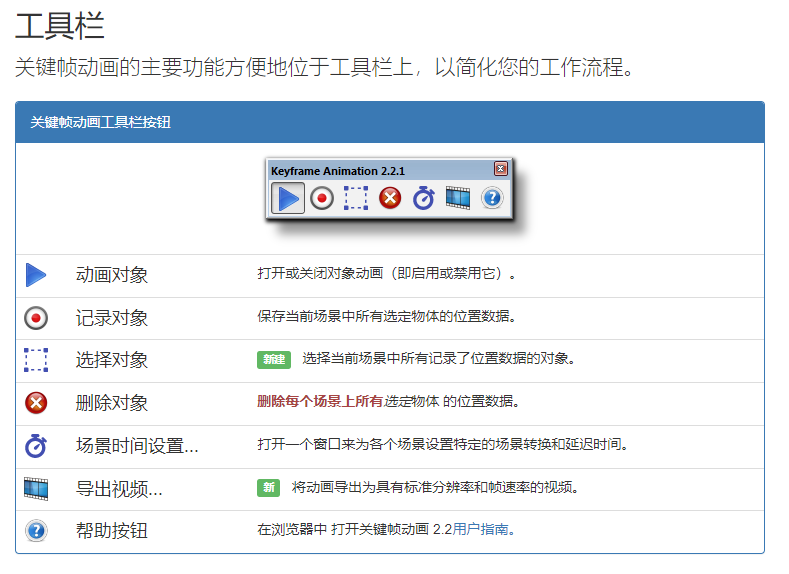Click the dashed-square icon beside 选择对象

pos(36,360)
